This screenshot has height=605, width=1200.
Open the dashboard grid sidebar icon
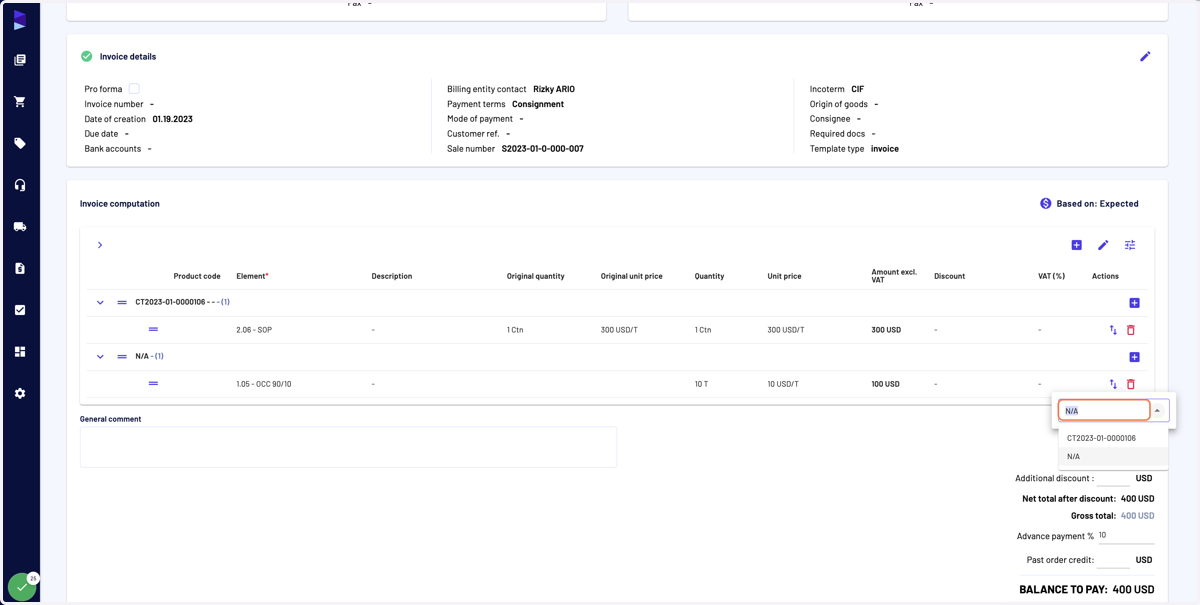coord(20,352)
